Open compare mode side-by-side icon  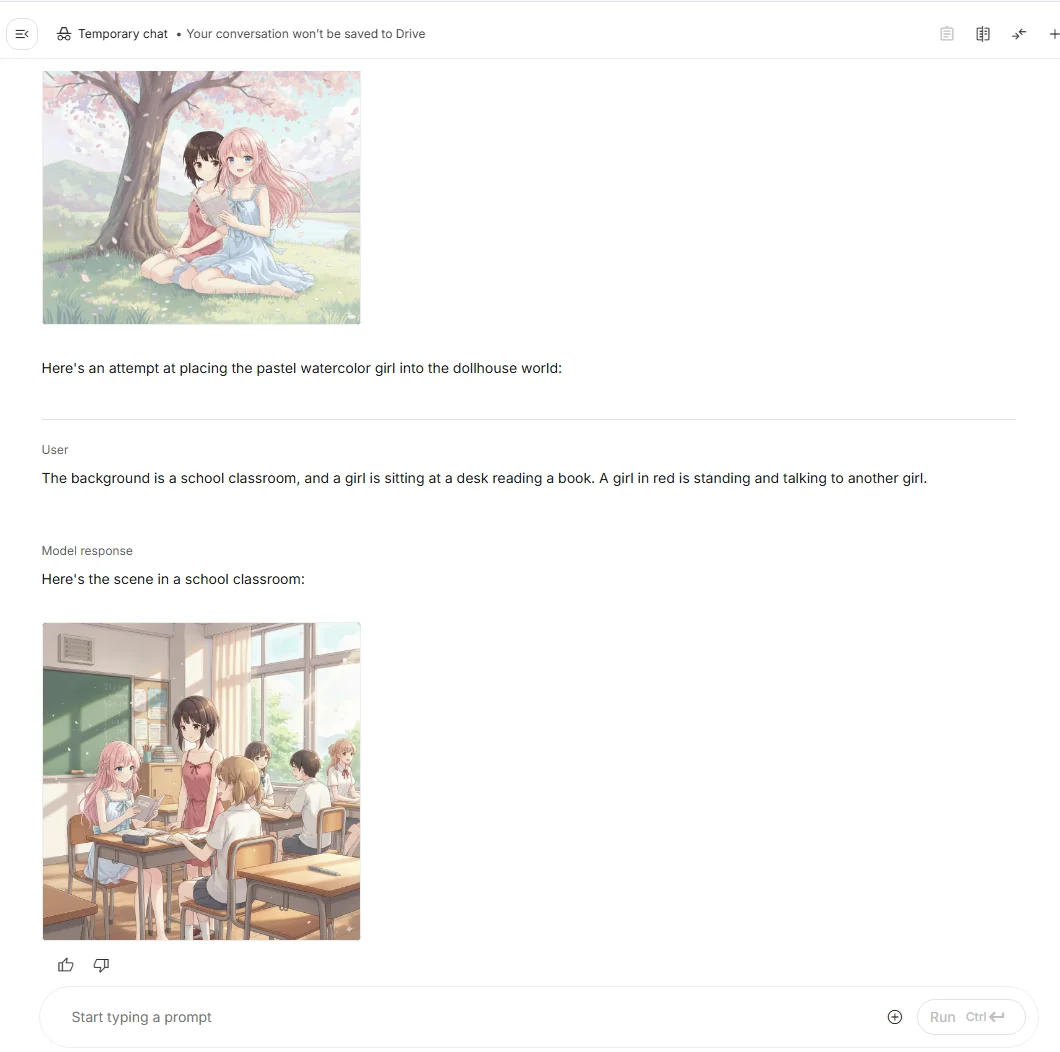point(983,34)
